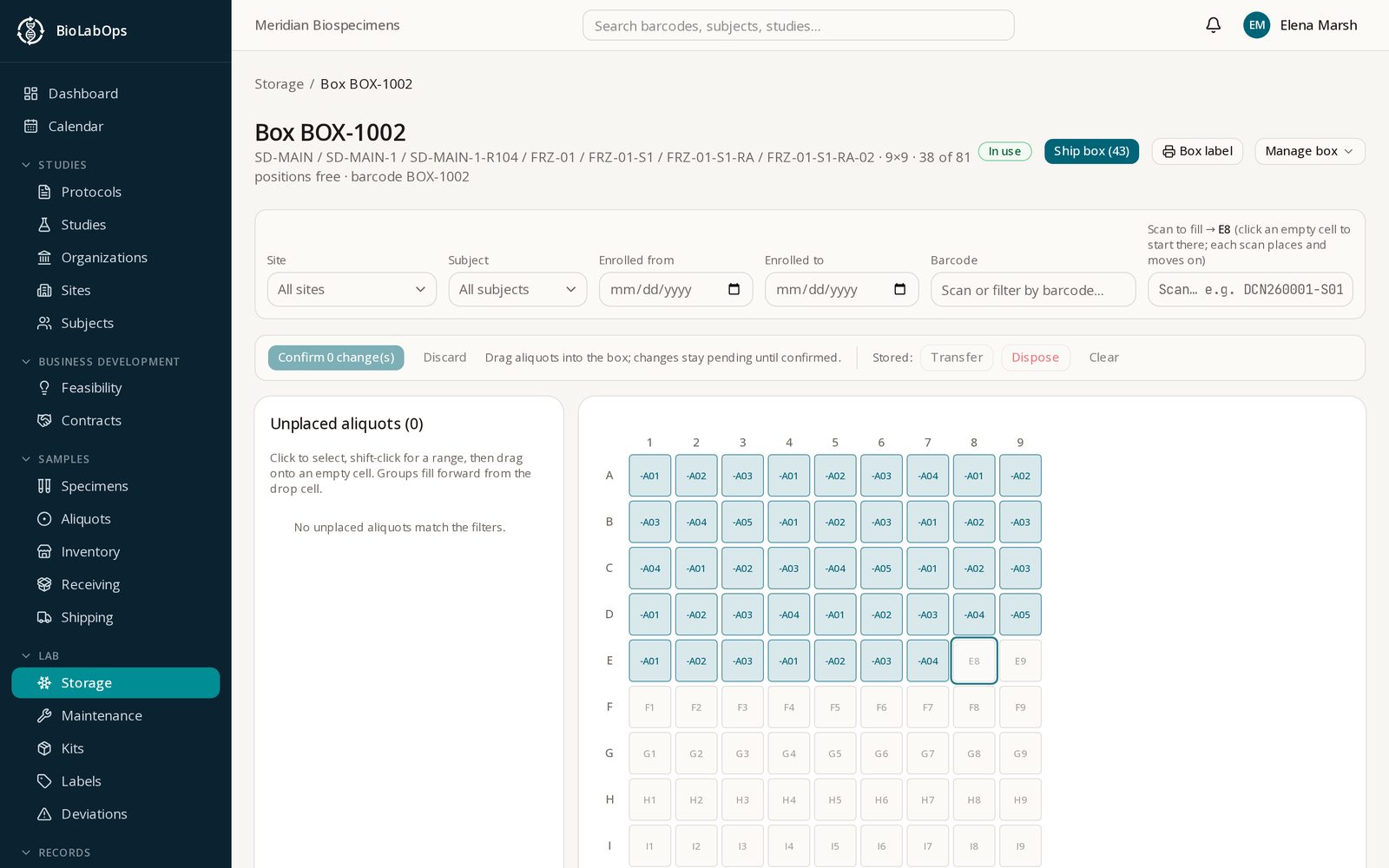Click the Dashboard grid icon
The width and height of the screenshot is (1389, 868).
click(x=31, y=94)
